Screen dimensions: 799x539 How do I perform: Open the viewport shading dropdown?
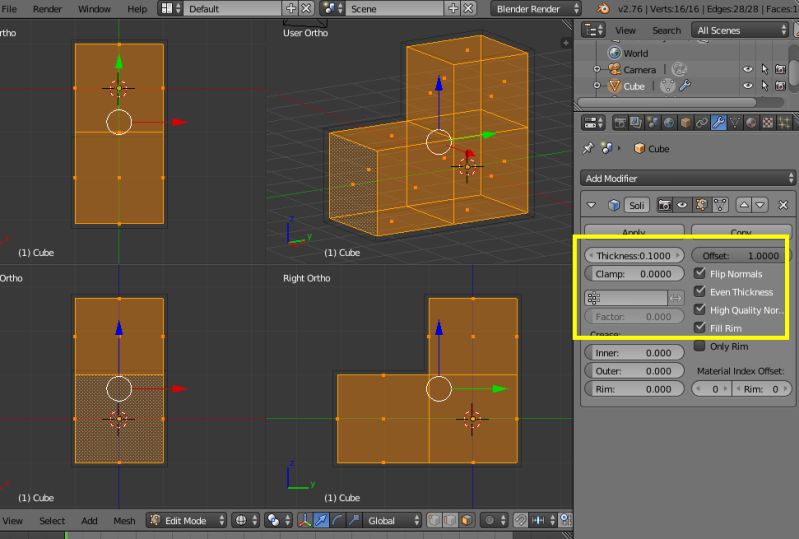[245, 520]
